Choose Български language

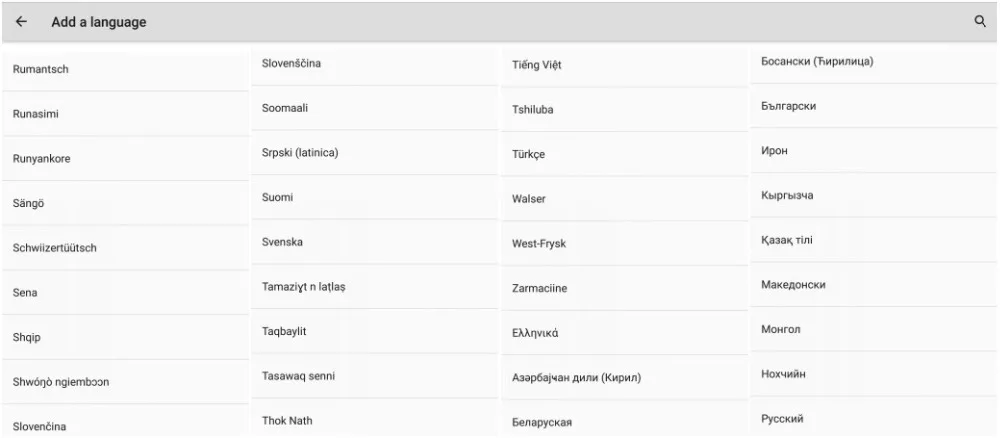(x=874, y=106)
